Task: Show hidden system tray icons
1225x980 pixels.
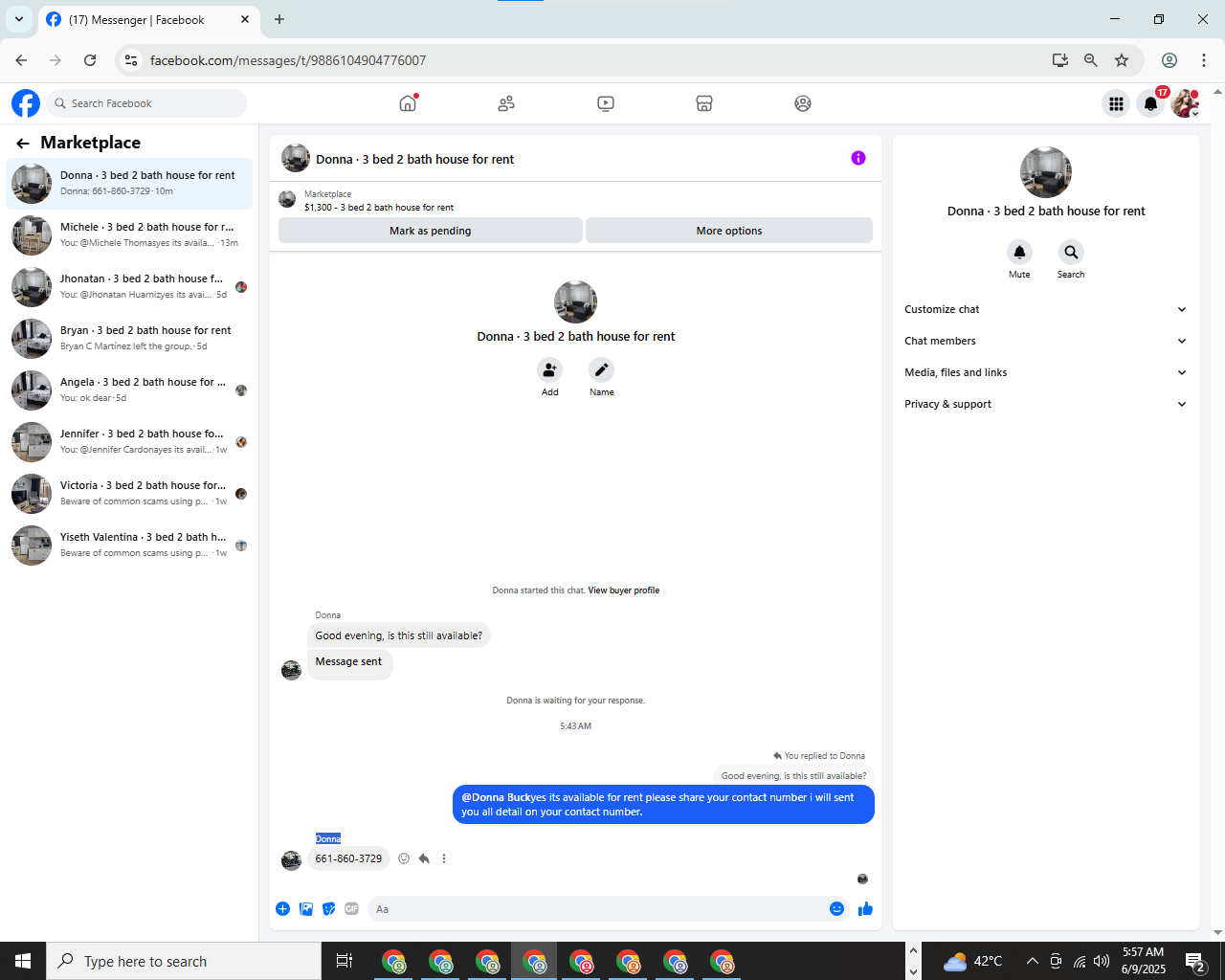Action: [1032, 961]
